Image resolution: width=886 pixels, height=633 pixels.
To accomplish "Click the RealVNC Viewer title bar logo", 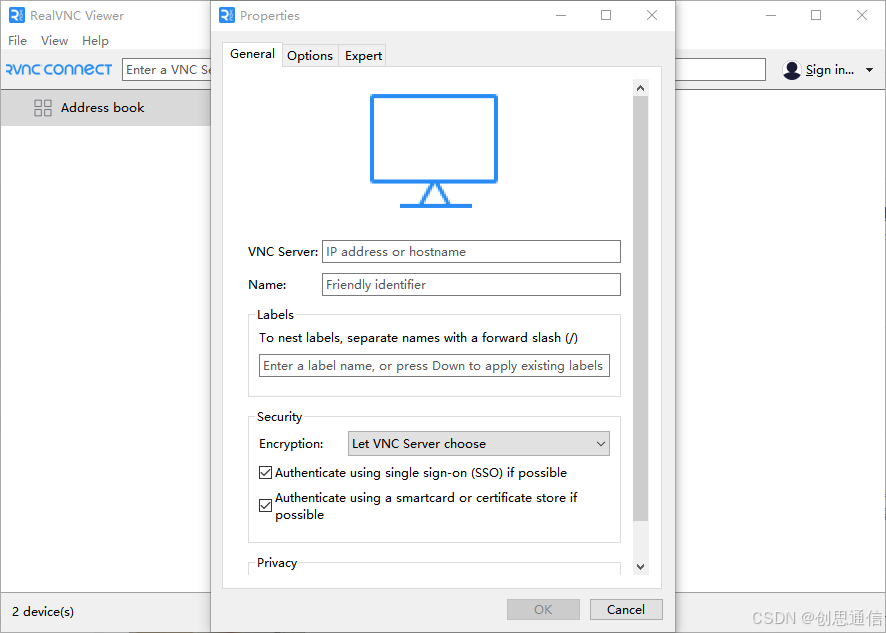I will pos(17,15).
